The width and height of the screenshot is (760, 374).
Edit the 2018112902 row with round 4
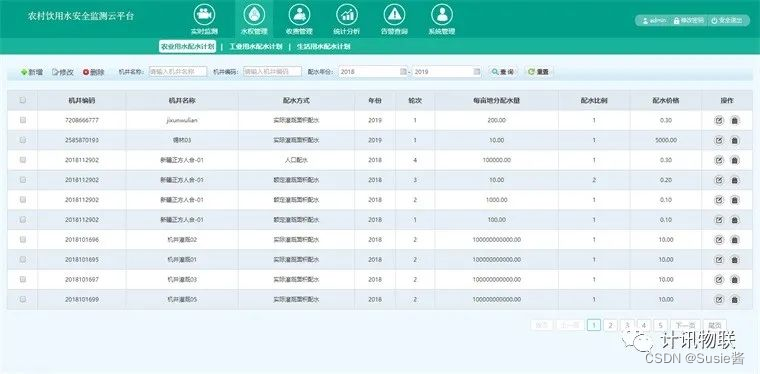pyautogui.click(x=719, y=160)
